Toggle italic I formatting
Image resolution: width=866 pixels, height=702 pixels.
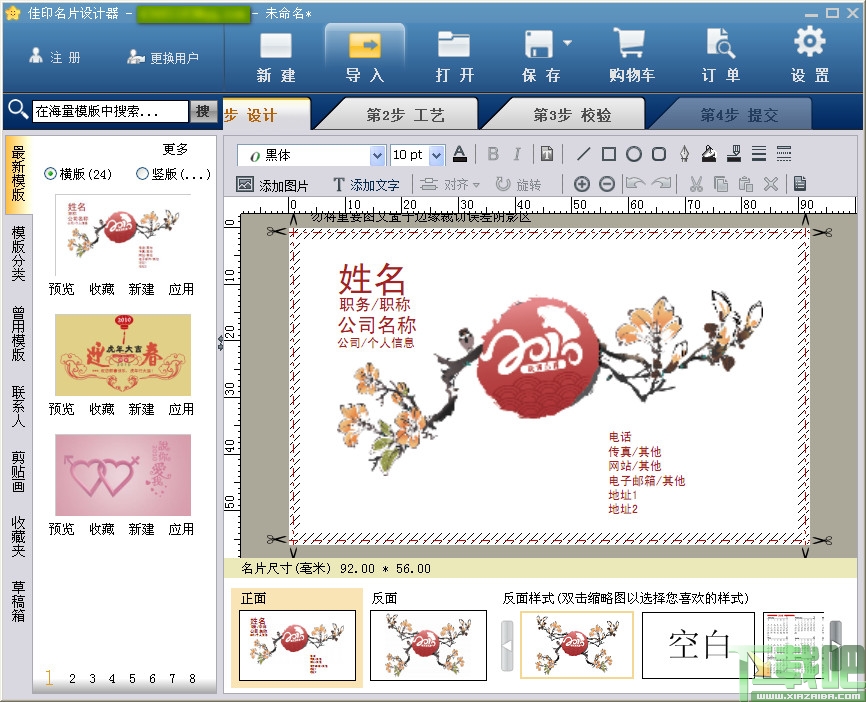click(517, 154)
